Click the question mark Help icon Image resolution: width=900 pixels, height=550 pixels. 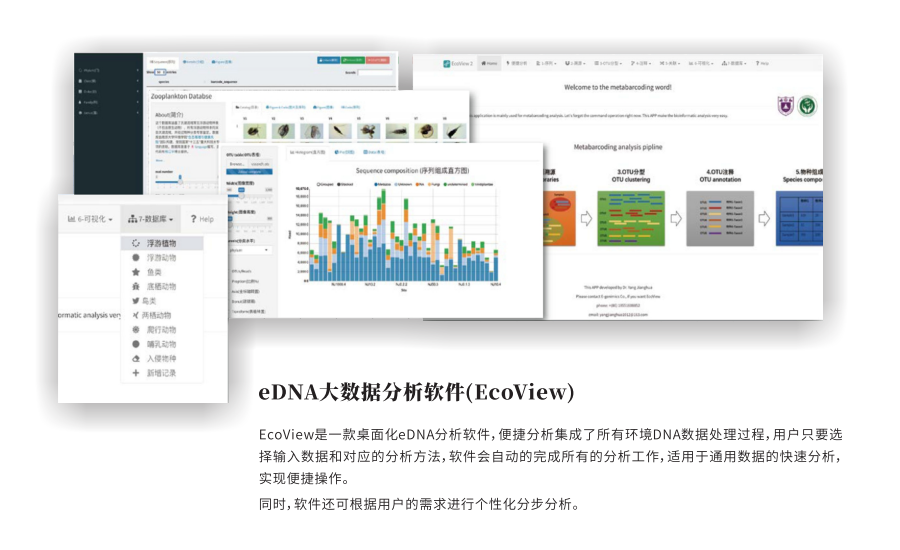[x=194, y=218]
